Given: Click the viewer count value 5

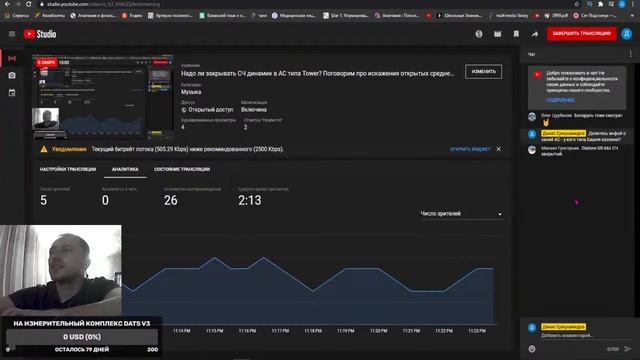Looking at the screenshot, I should [x=44, y=200].
